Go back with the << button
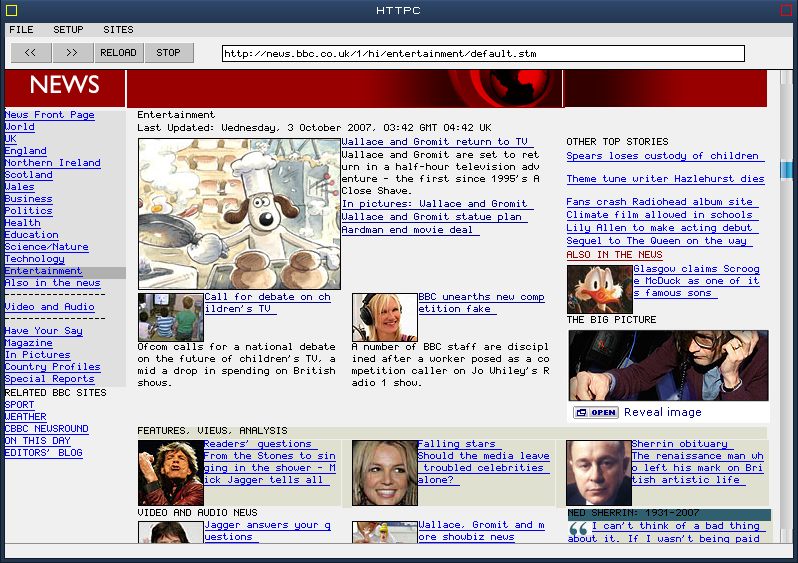Viewport: 798px width, 563px height. (31, 52)
